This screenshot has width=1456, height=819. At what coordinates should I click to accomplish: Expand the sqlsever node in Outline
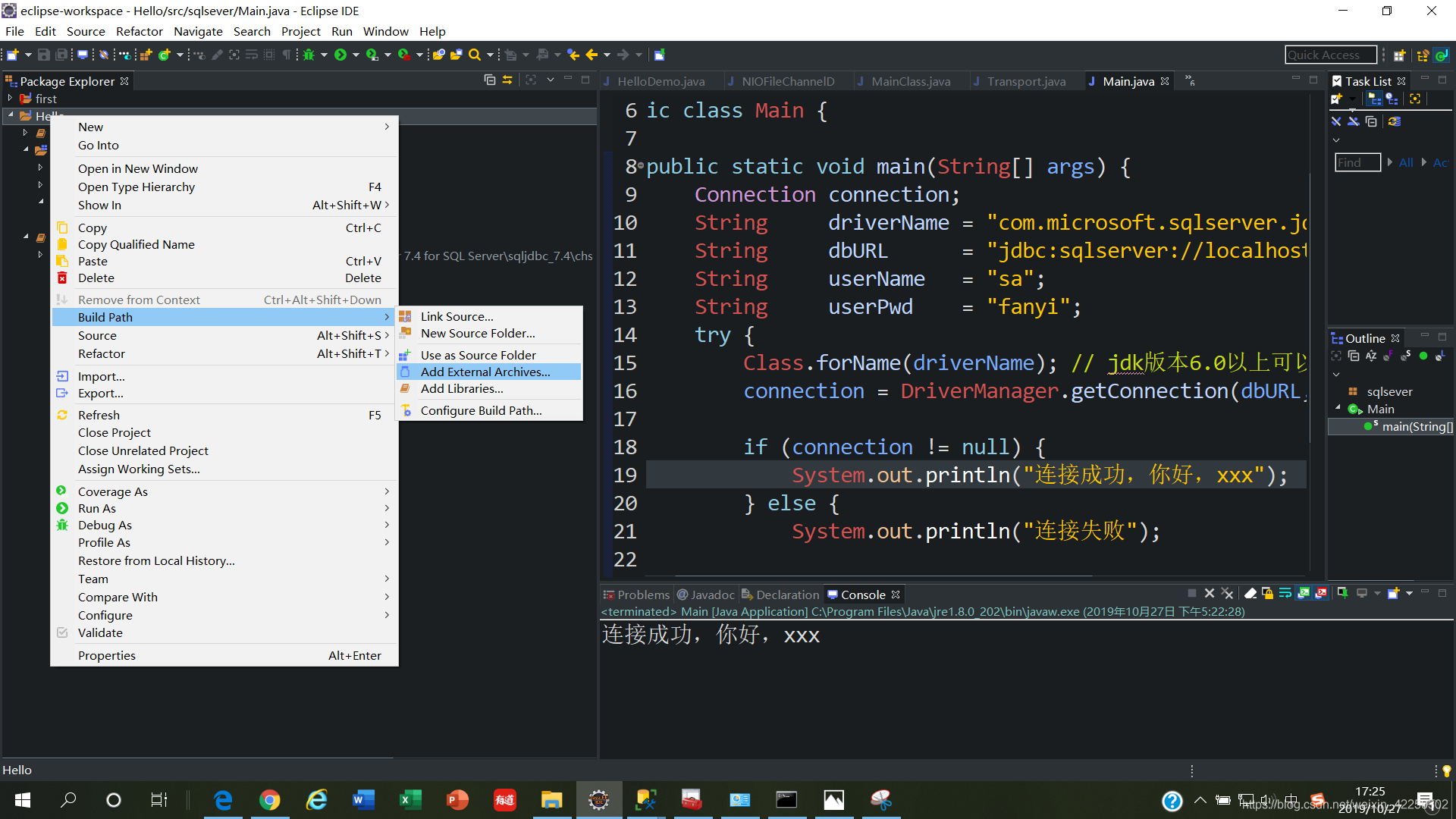[1339, 391]
